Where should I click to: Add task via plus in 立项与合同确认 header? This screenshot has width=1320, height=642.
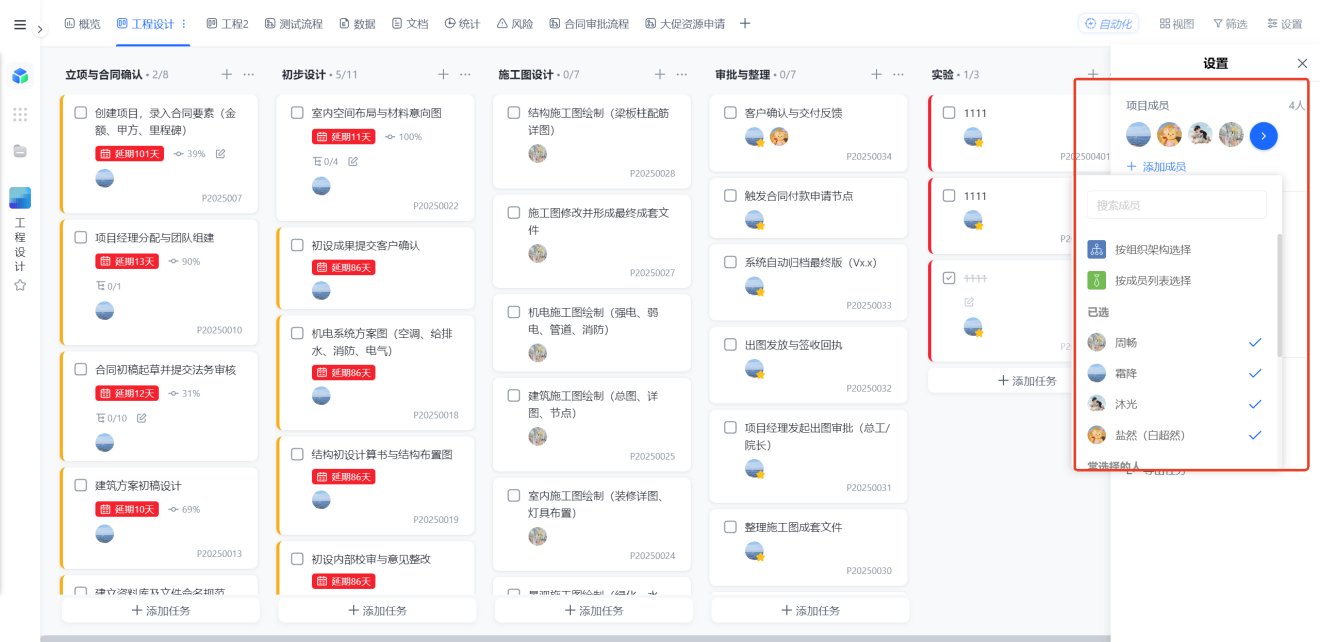coord(227,74)
